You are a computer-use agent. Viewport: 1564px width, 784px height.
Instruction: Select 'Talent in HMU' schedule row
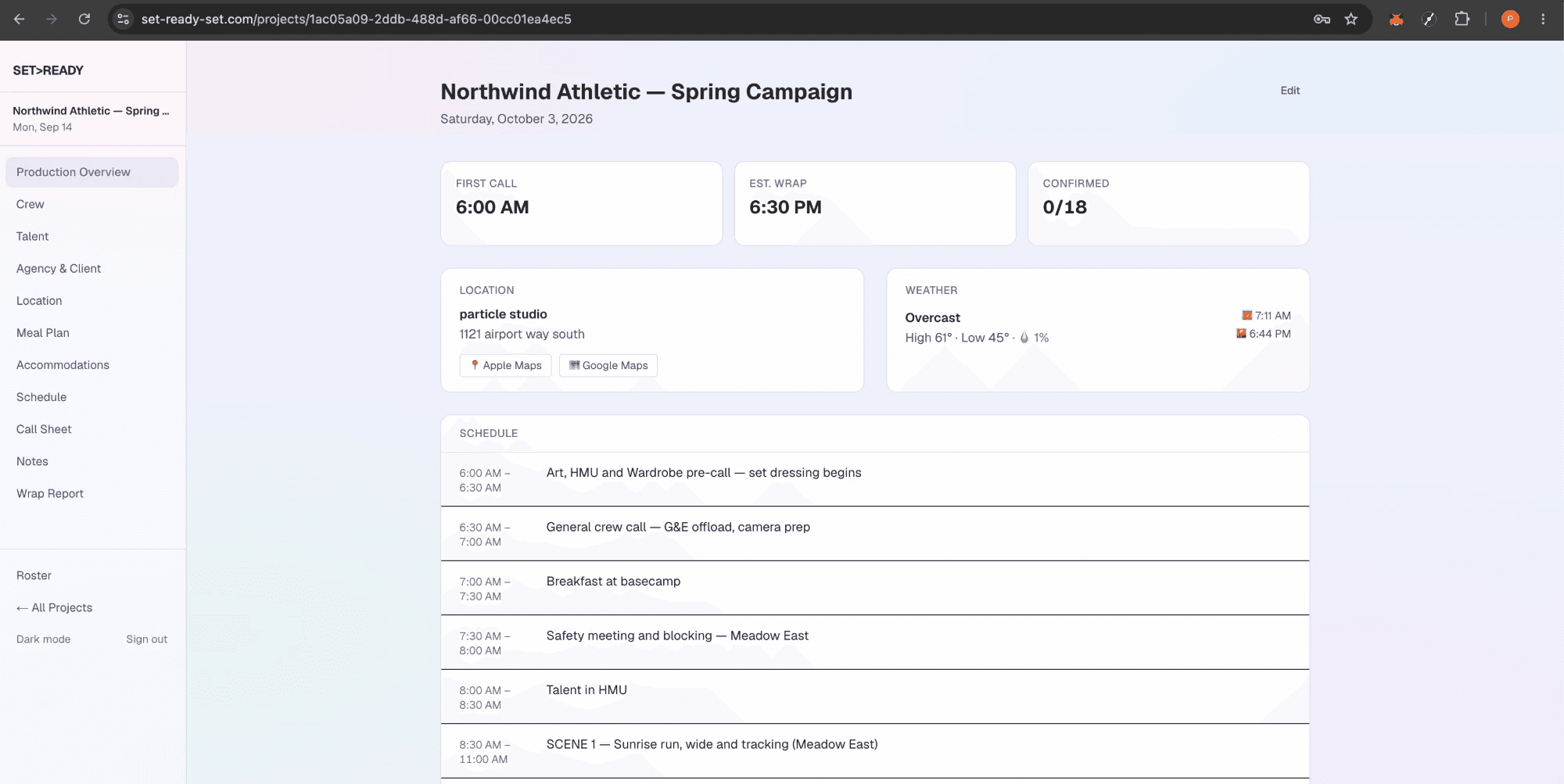click(875, 696)
